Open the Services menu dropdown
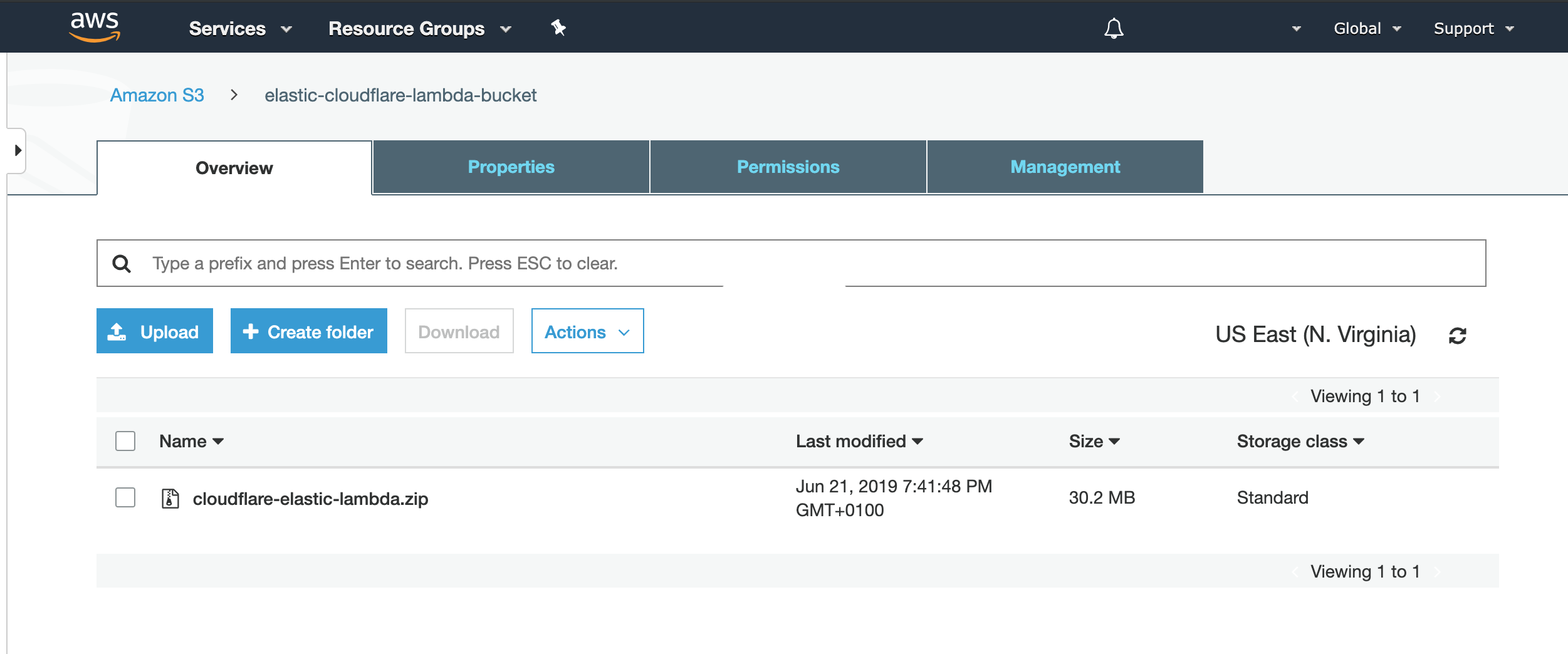This screenshot has width=1568, height=654. 239,28
